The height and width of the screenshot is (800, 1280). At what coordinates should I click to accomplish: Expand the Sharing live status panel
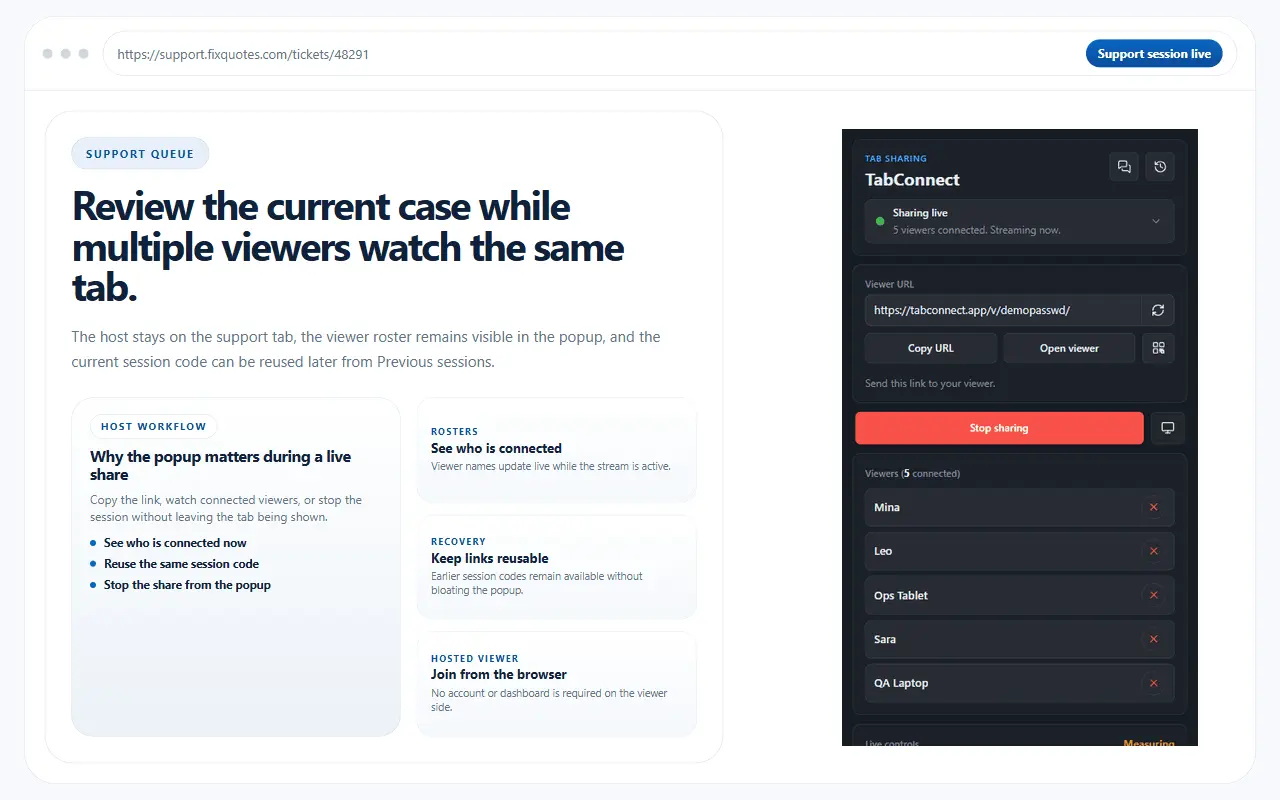1020,221
